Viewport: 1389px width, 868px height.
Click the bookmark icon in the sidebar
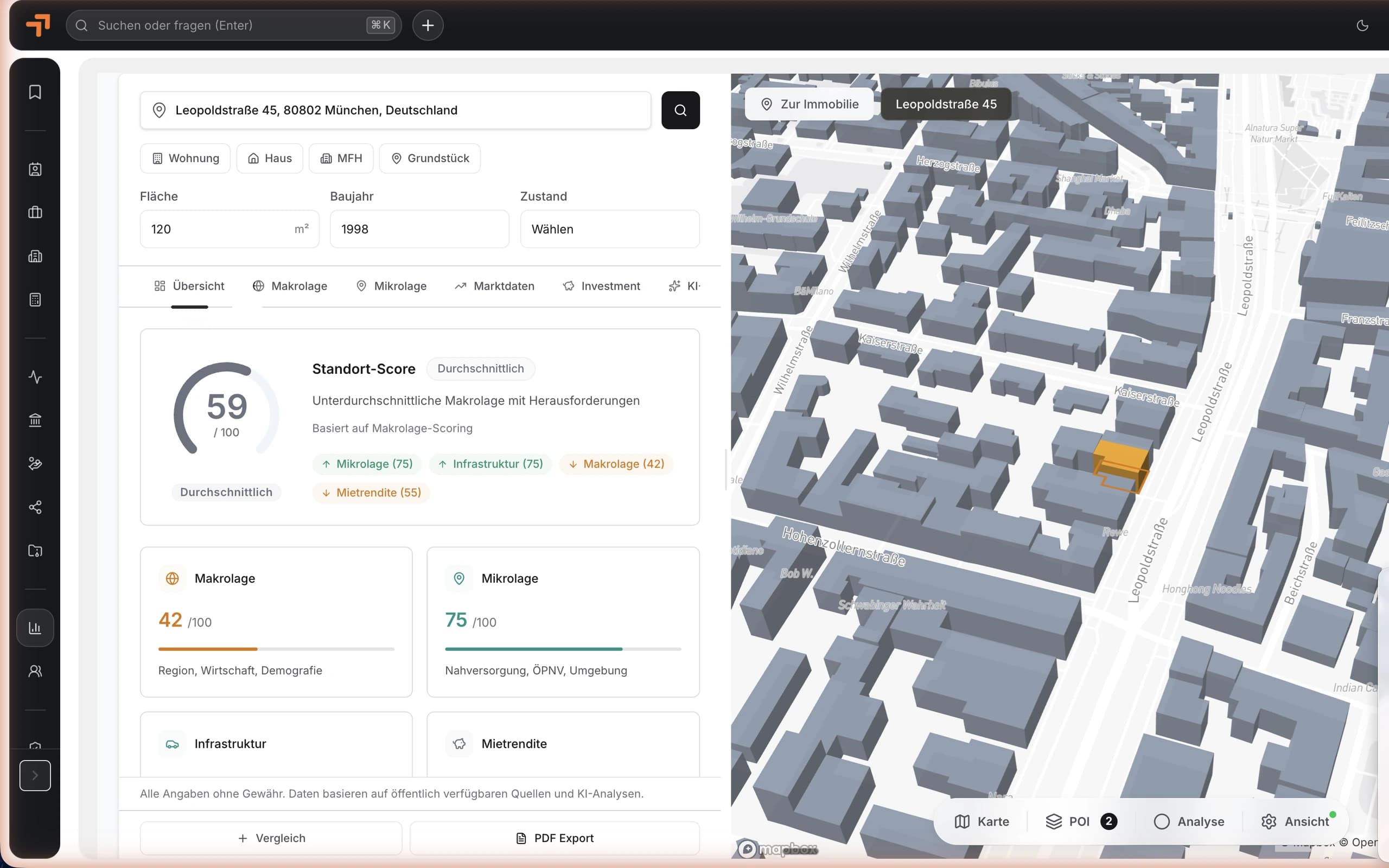(35, 92)
